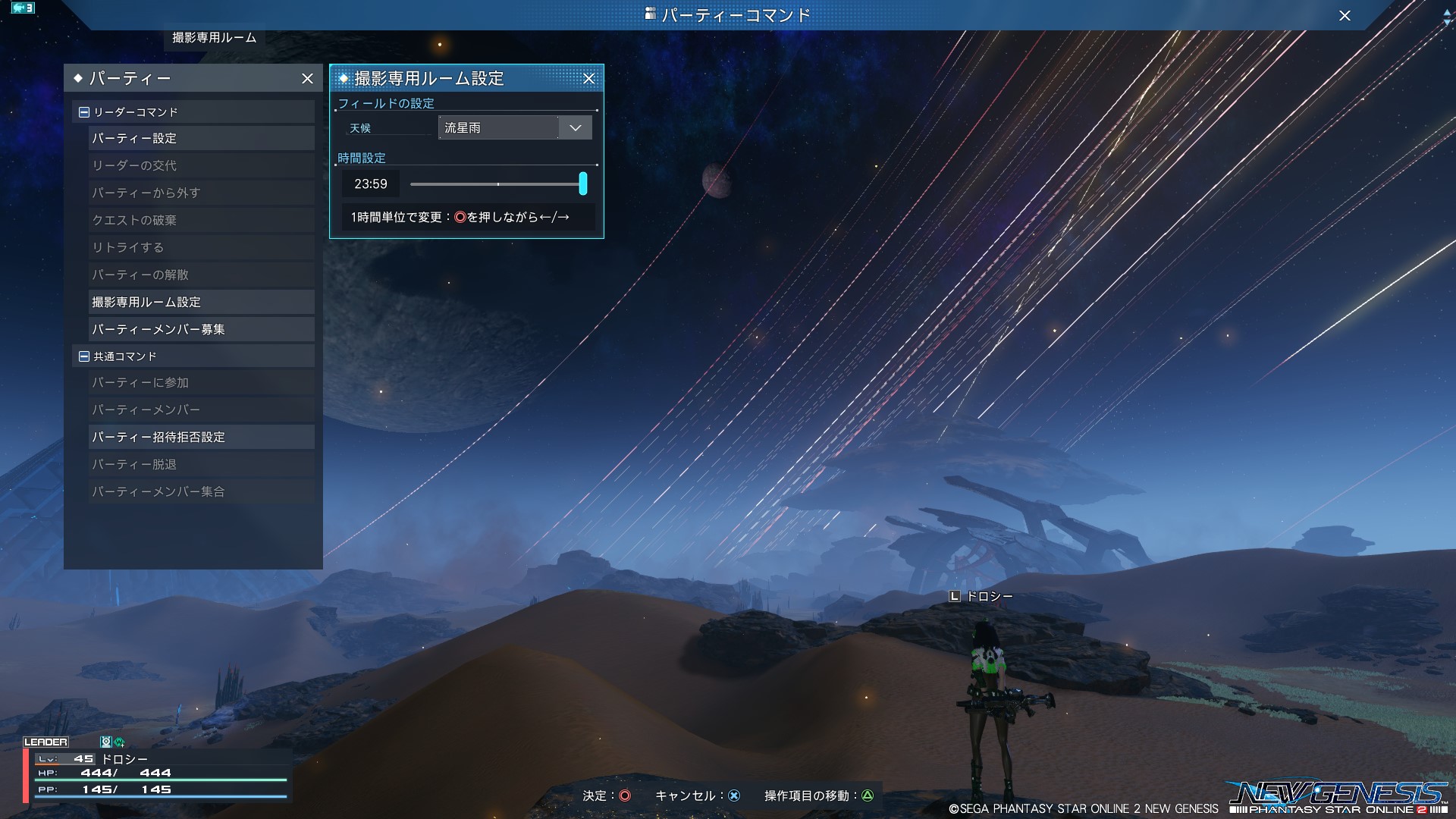The height and width of the screenshot is (819, 1456).
Task: Click the 決定 circle button icon
Action: (x=625, y=795)
